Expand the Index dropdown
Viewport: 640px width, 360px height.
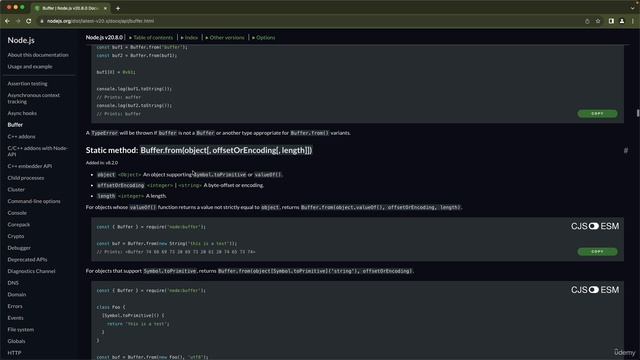pos(189,38)
